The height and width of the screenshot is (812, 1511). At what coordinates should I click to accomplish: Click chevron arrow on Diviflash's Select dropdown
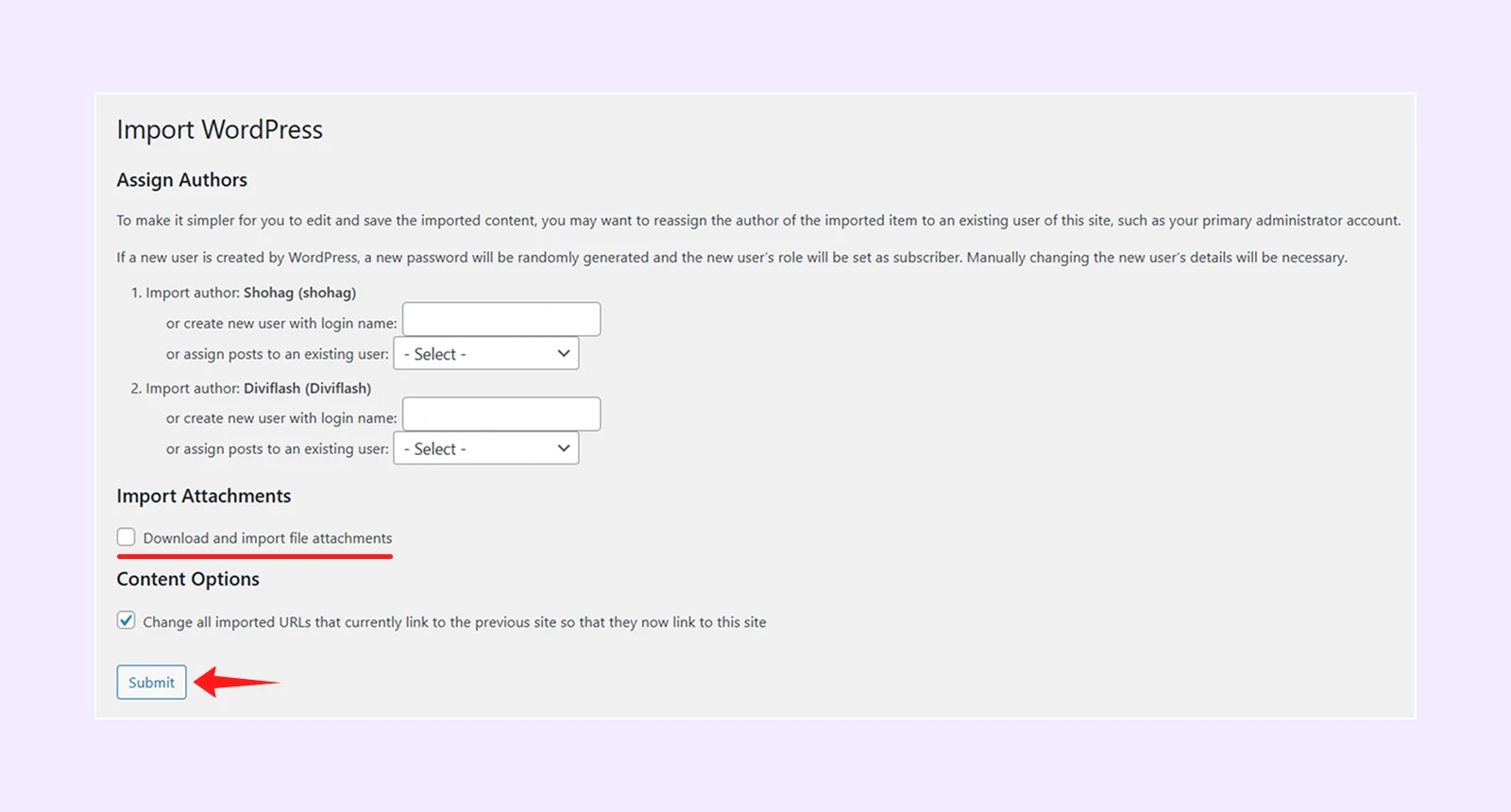coord(564,448)
